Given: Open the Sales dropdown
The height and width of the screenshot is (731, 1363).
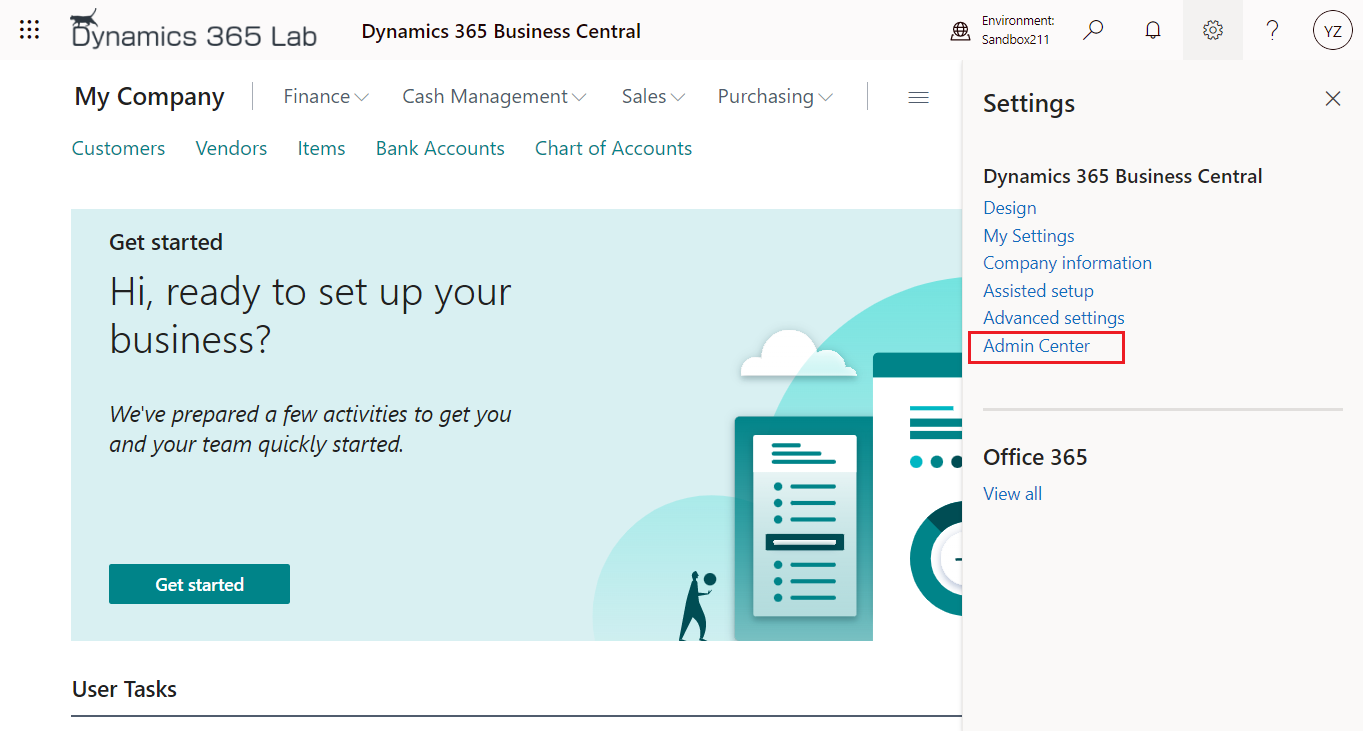Looking at the screenshot, I should coord(652,96).
